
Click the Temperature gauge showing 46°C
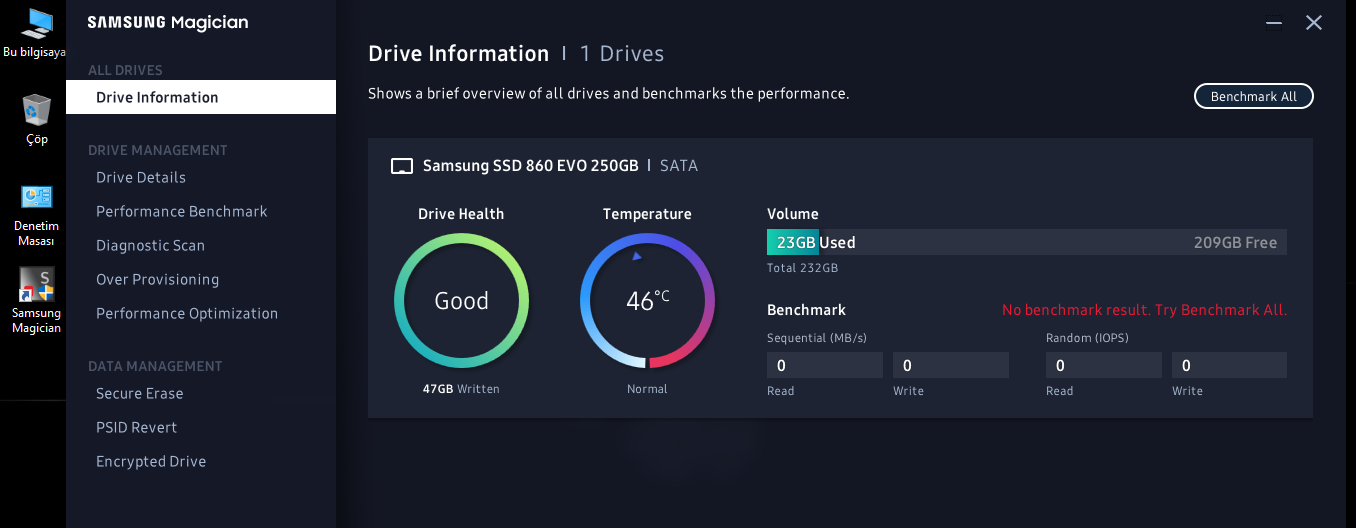[x=647, y=301]
